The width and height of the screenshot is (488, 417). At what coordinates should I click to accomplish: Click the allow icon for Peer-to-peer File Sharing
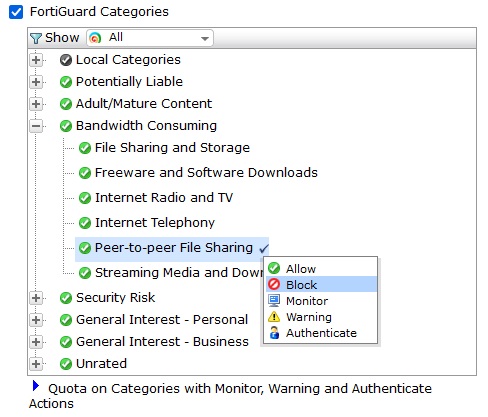pyautogui.click(x=85, y=248)
